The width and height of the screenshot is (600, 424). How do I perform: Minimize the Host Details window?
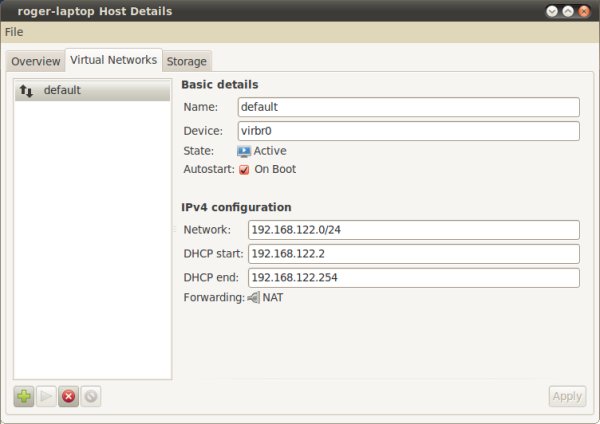pos(551,11)
